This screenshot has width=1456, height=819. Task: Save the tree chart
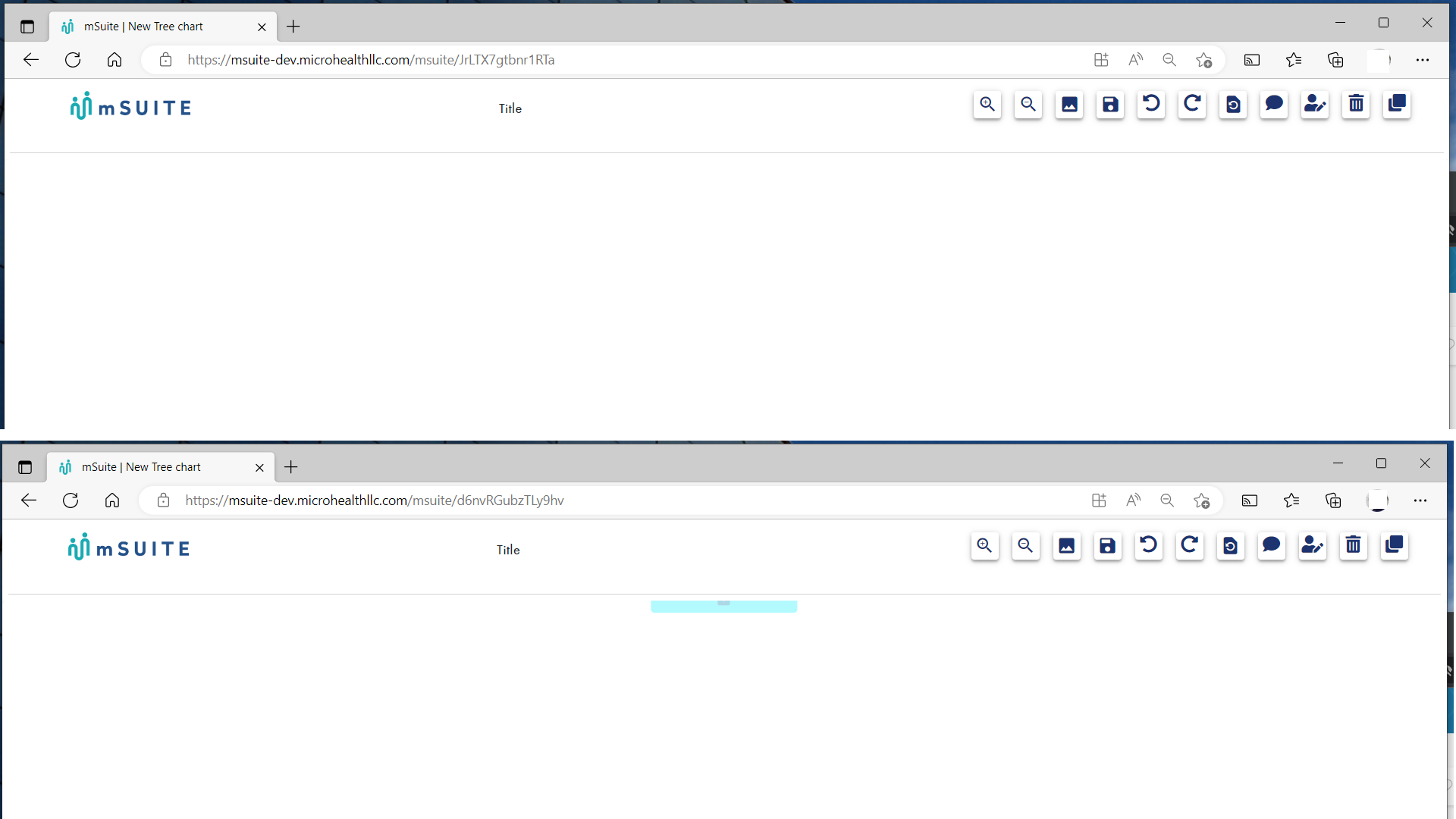pos(1109,105)
